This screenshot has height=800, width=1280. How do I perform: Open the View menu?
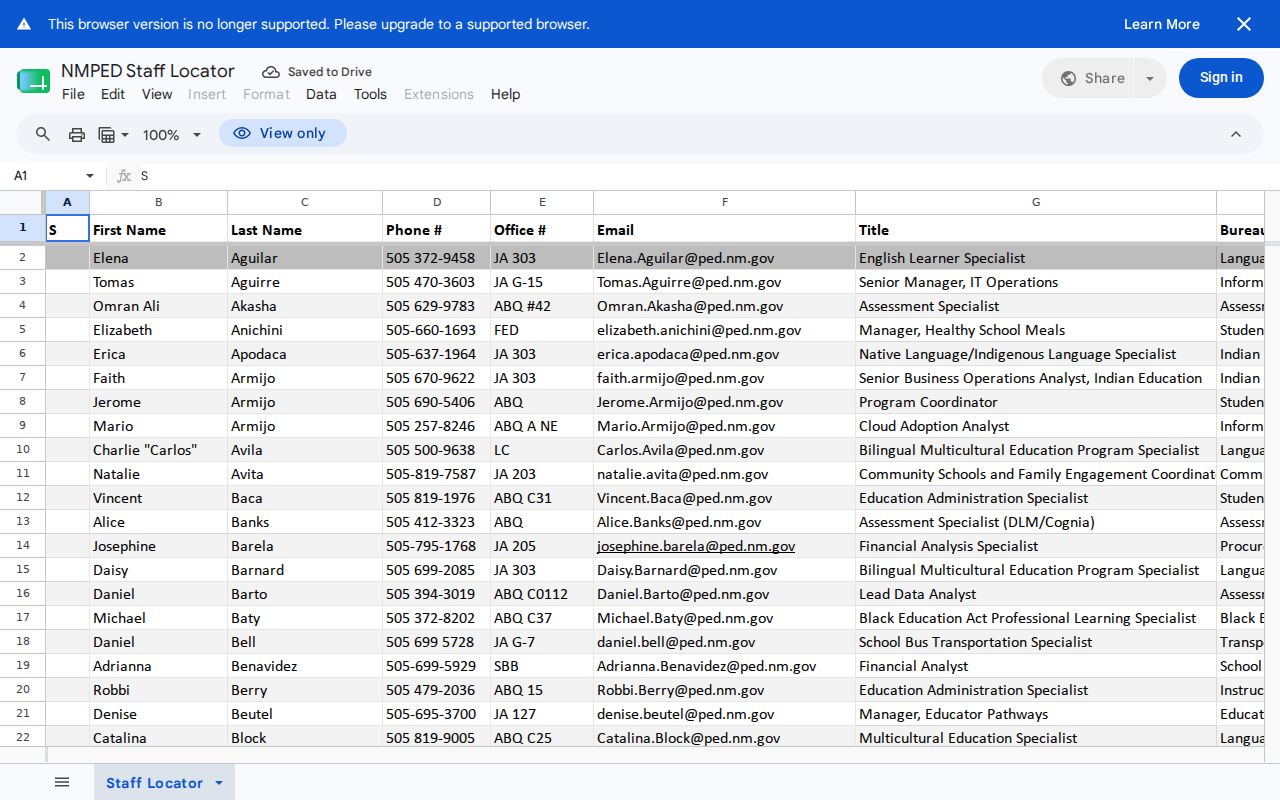[x=157, y=94]
